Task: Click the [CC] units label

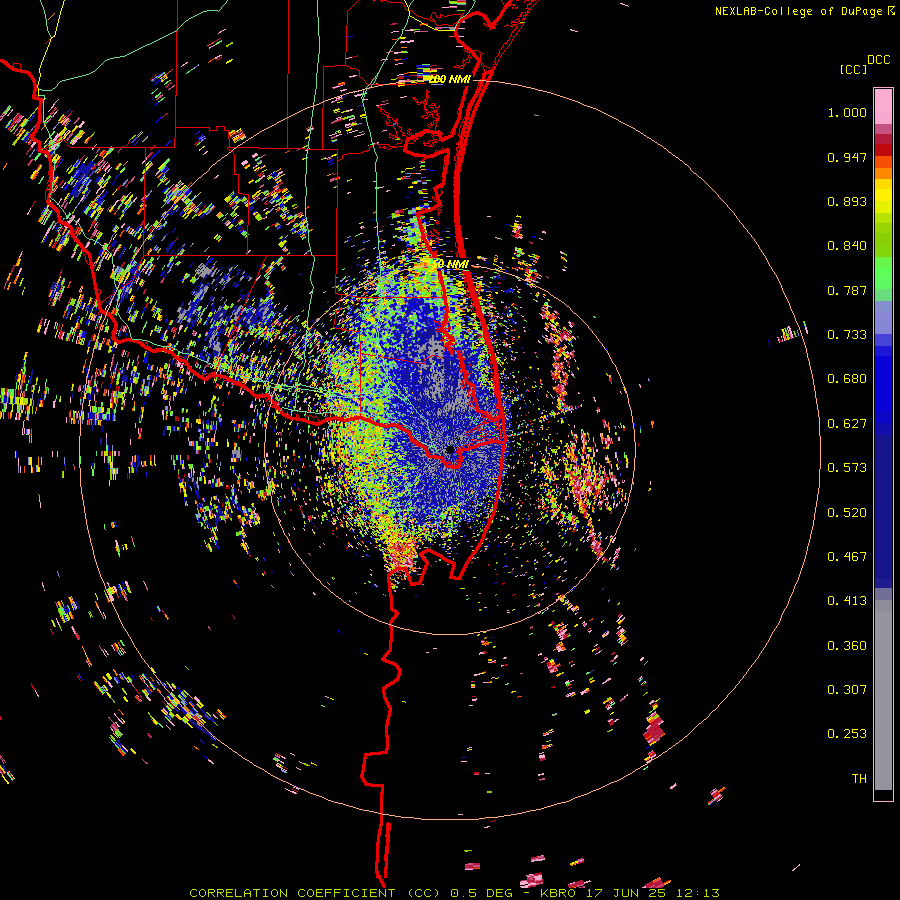Action: pos(853,69)
